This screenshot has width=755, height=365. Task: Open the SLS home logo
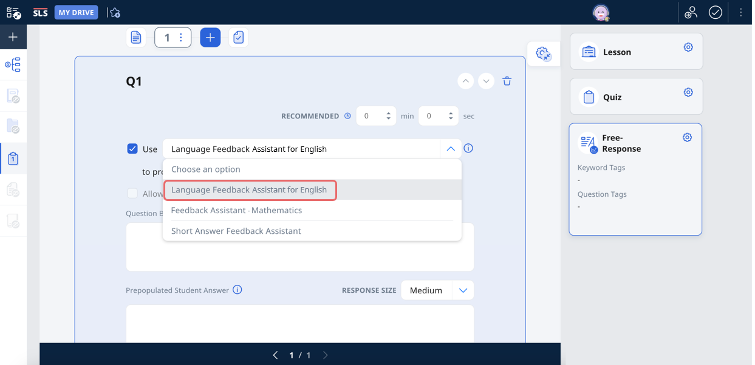point(40,13)
